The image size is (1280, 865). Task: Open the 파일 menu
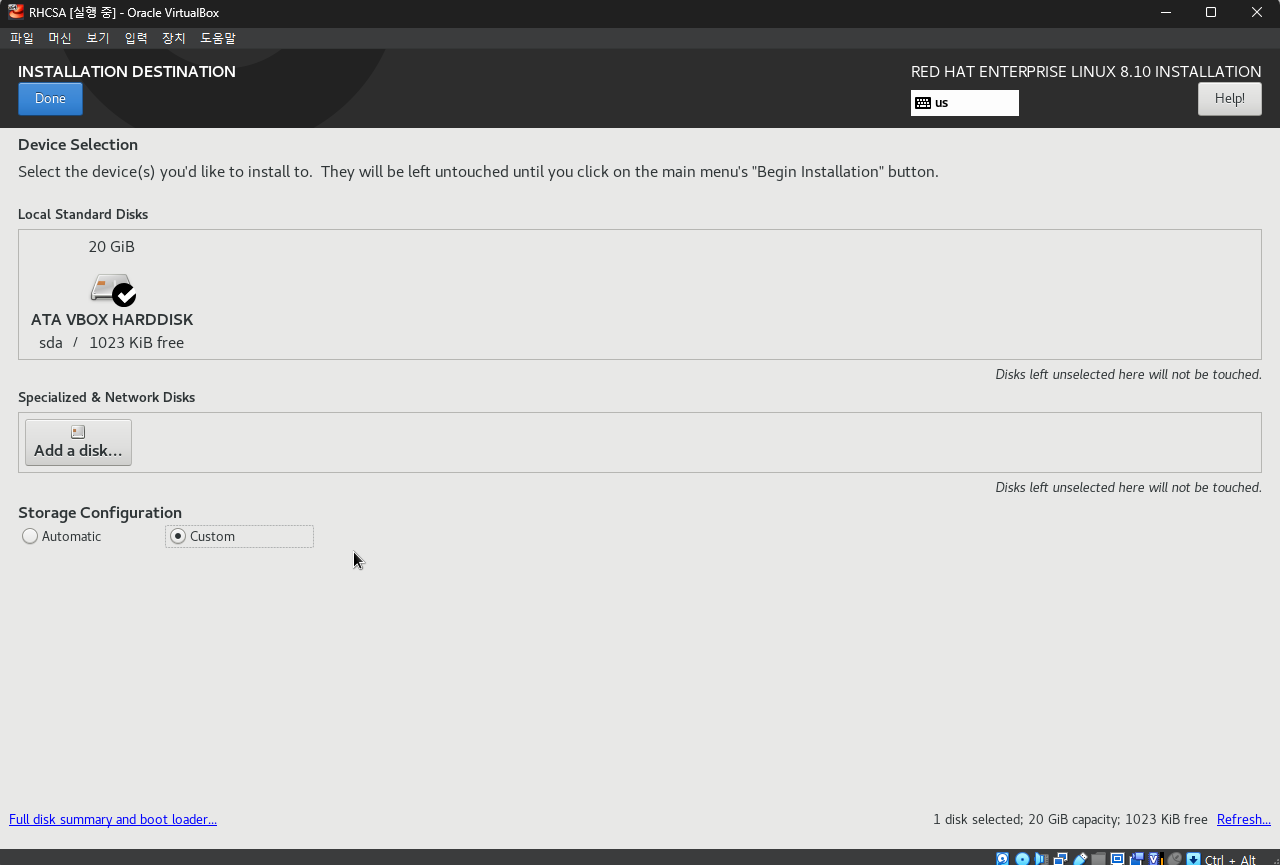22,38
